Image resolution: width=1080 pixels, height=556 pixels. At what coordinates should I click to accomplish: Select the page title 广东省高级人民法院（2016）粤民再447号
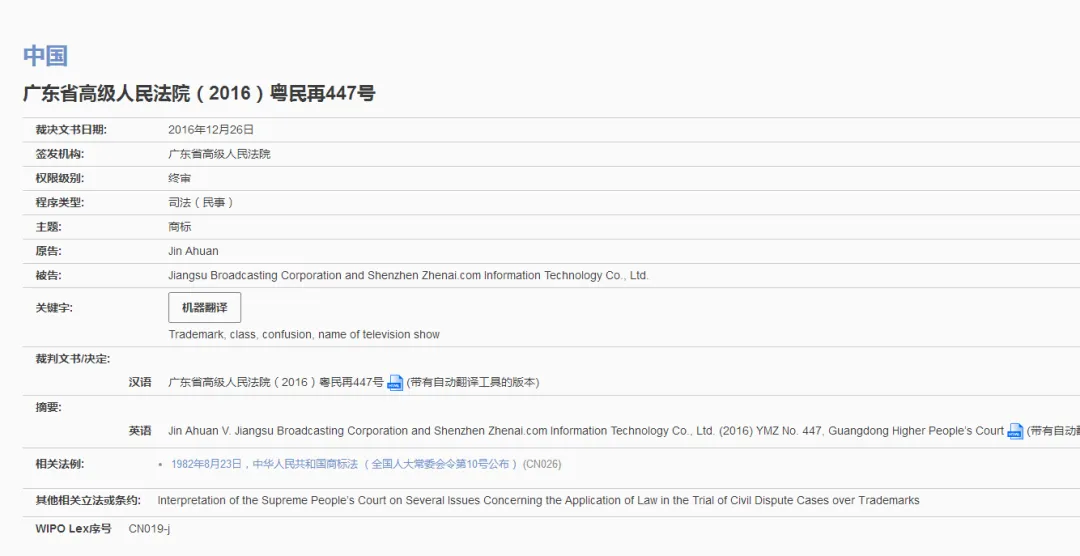click(x=199, y=93)
